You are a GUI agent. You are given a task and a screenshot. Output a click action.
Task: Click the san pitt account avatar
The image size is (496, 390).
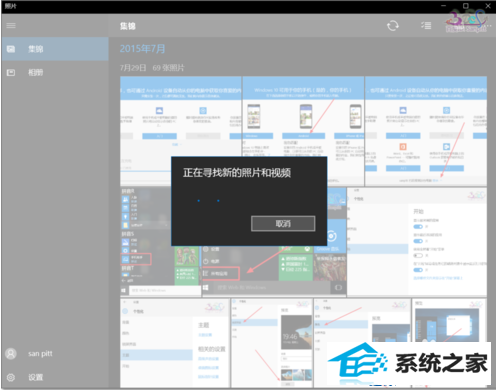click(11, 354)
